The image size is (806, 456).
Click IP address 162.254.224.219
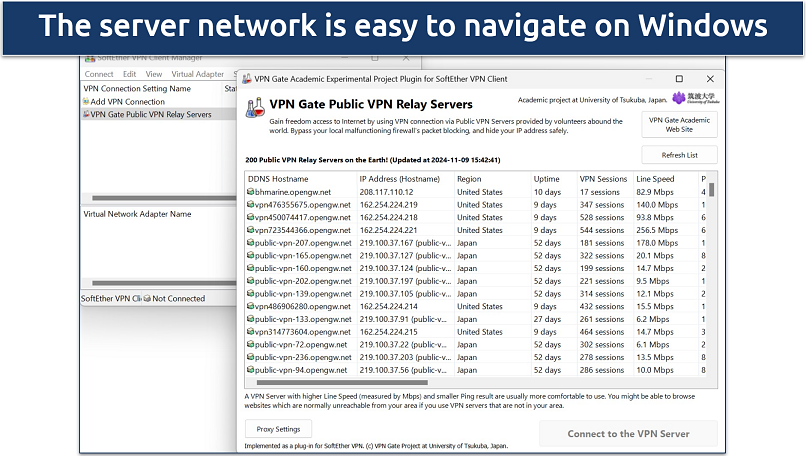pyautogui.click(x=389, y=205)
